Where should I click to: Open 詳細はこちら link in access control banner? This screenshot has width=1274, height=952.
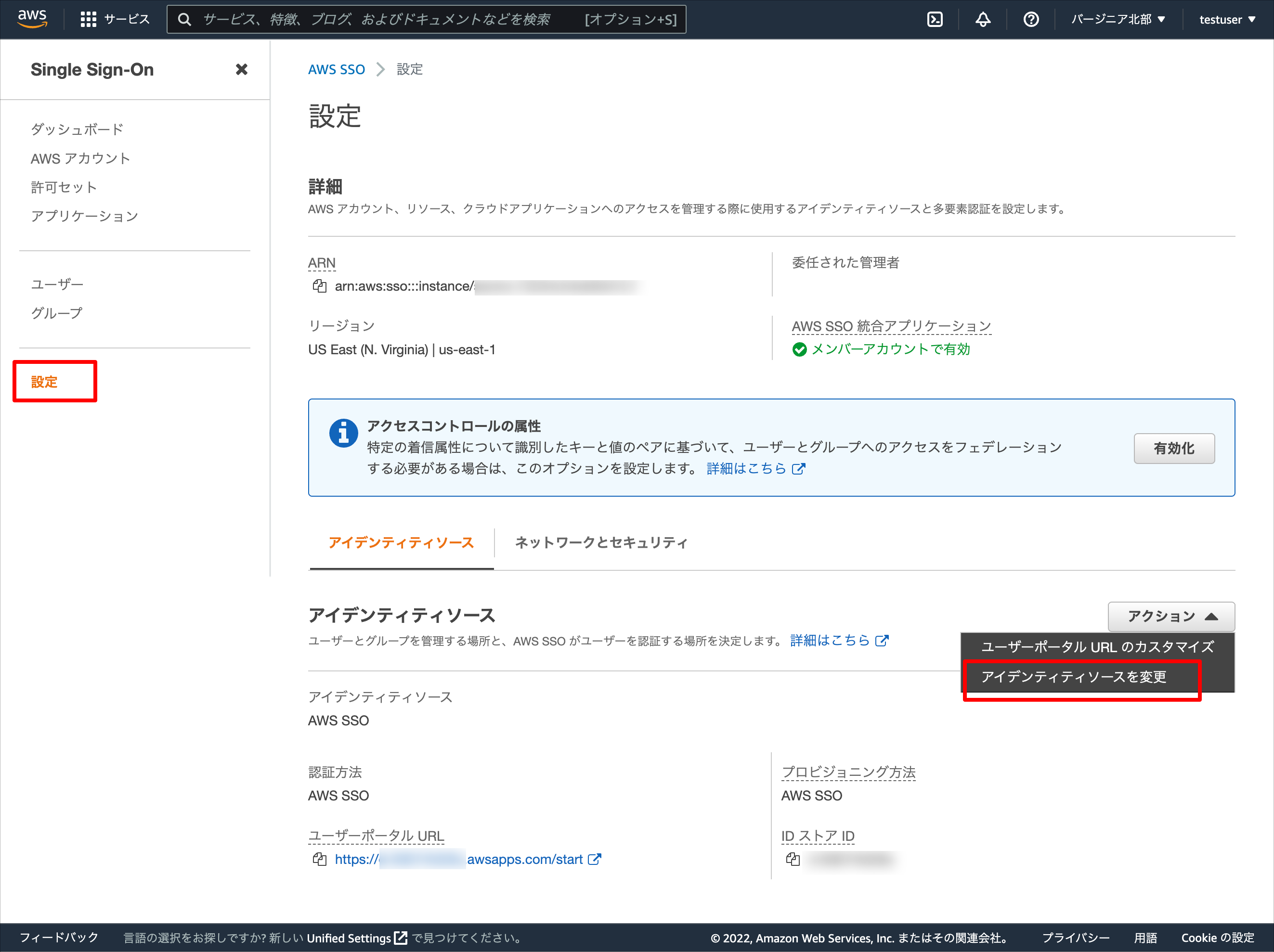tap(755, 468)
